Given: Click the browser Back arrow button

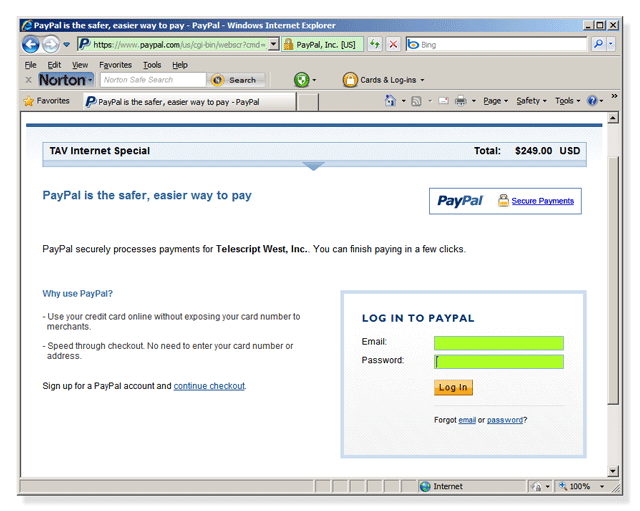Looking at the screenshot, I should tap(31, 44).
